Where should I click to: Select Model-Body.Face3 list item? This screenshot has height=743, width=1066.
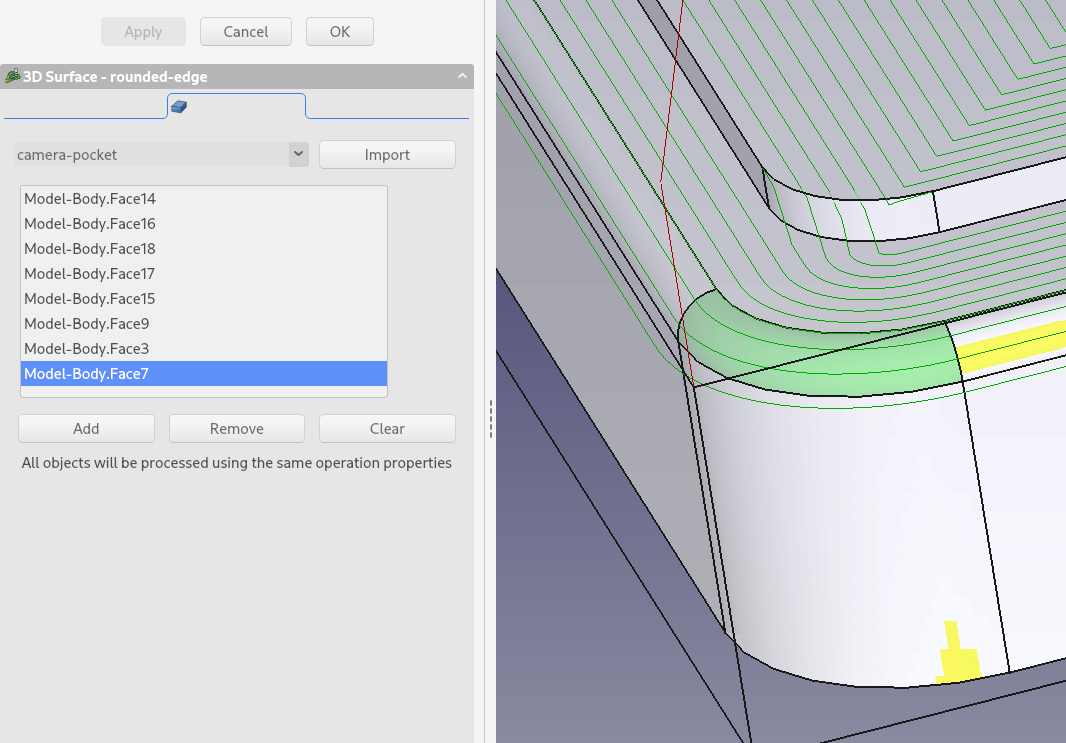[x=87, y=349]
